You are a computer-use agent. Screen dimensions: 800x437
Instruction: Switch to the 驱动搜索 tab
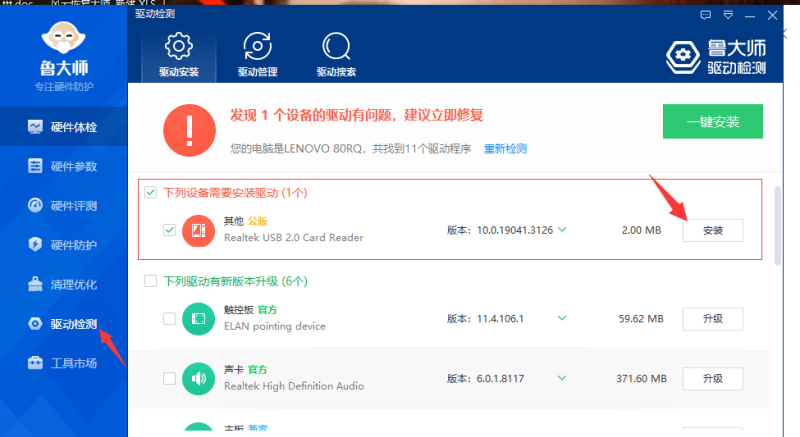click(x=336, y=55)
